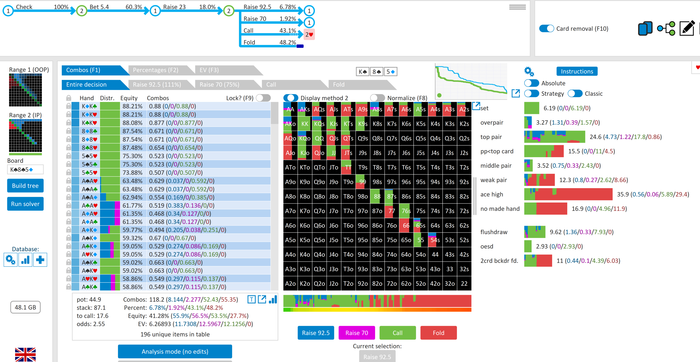
Task: Open the gears settings icon above Absolute toggle
Action: point(529,72)
